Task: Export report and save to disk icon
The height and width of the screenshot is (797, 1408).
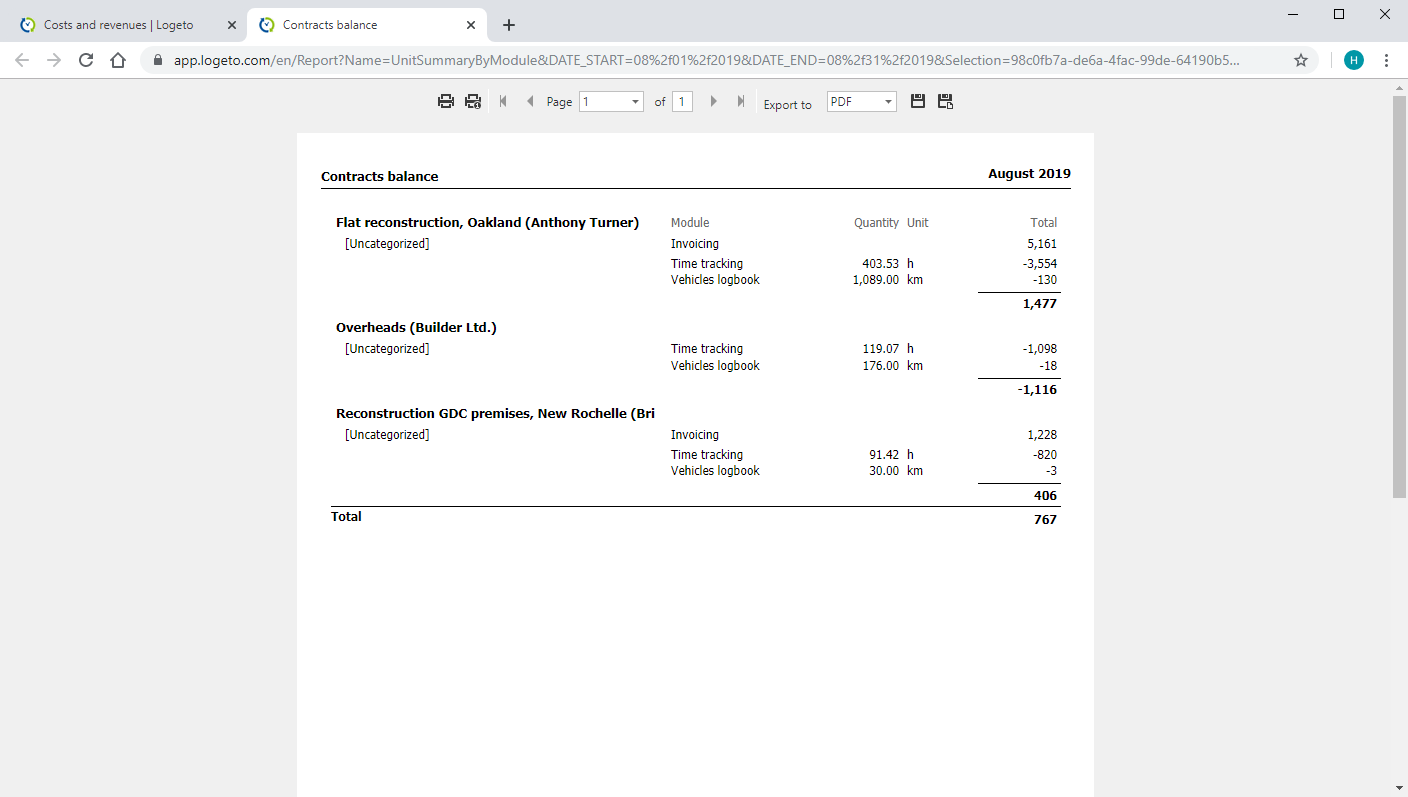Action: coord(918,101)
